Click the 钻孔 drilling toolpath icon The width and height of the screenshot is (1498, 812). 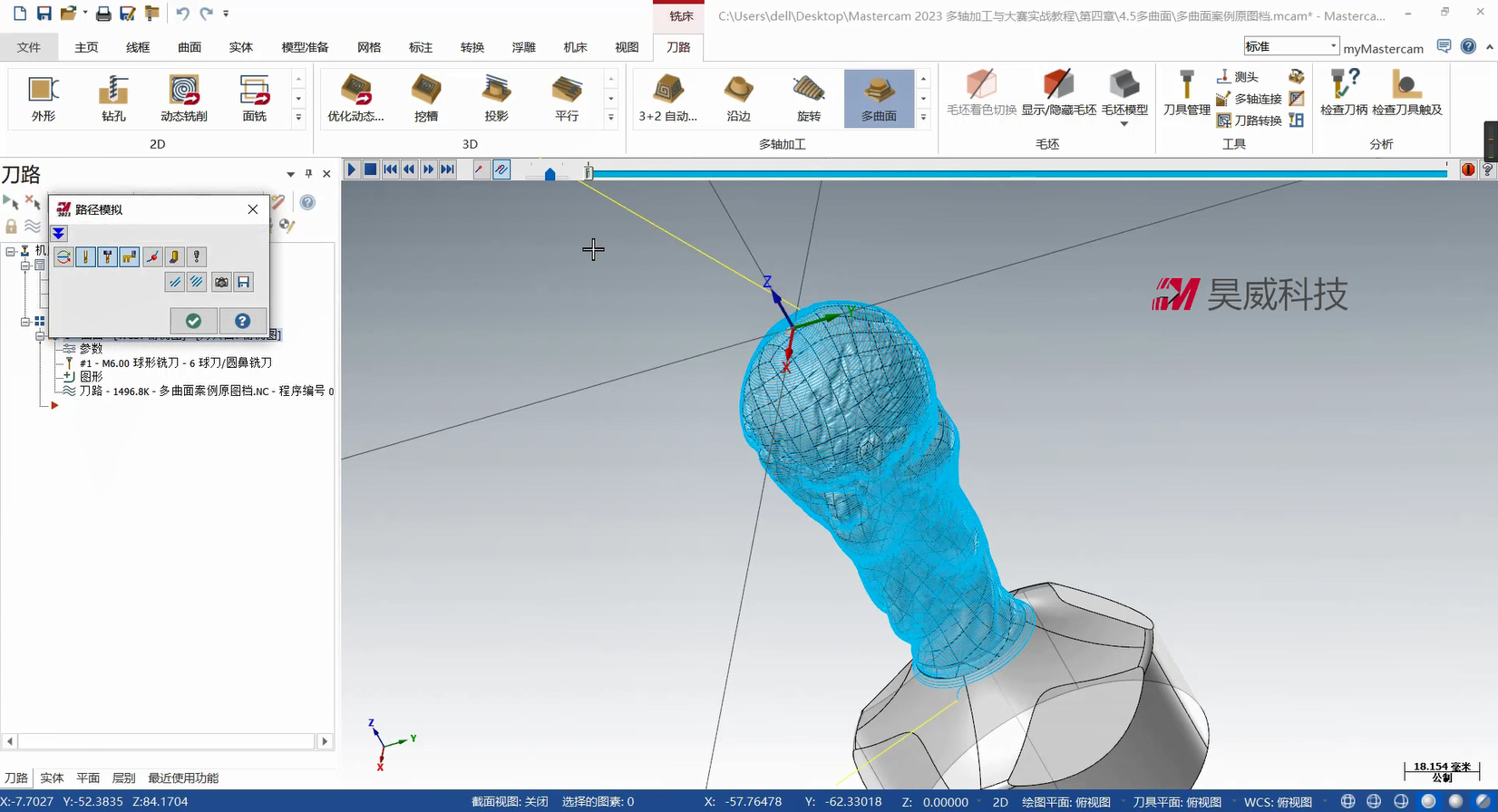click(x=113, y=98)
